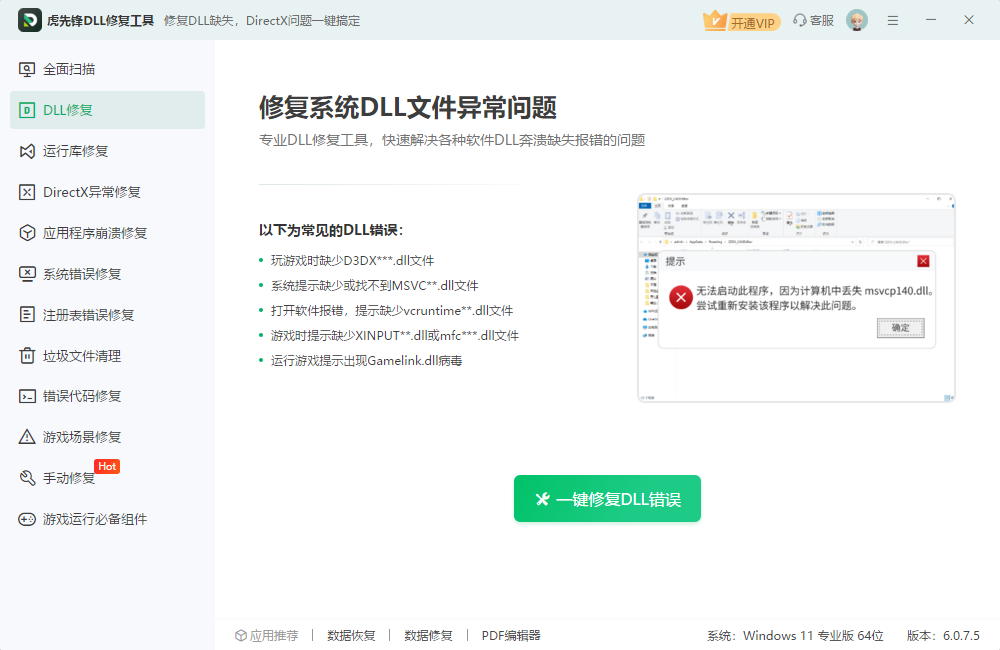The width and height of the screenshot is (1000, 650).
Task: Open the 数据恢复 link
Action: click(351, 635)
